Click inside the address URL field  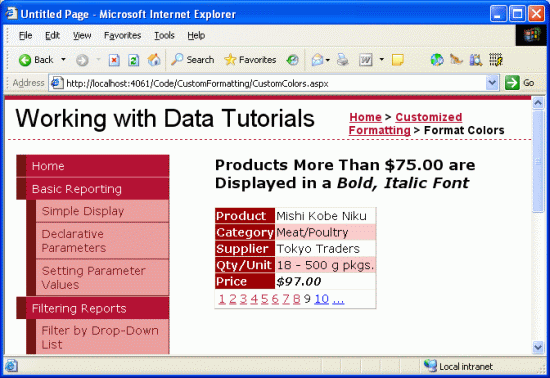click(x=274, y=83)
